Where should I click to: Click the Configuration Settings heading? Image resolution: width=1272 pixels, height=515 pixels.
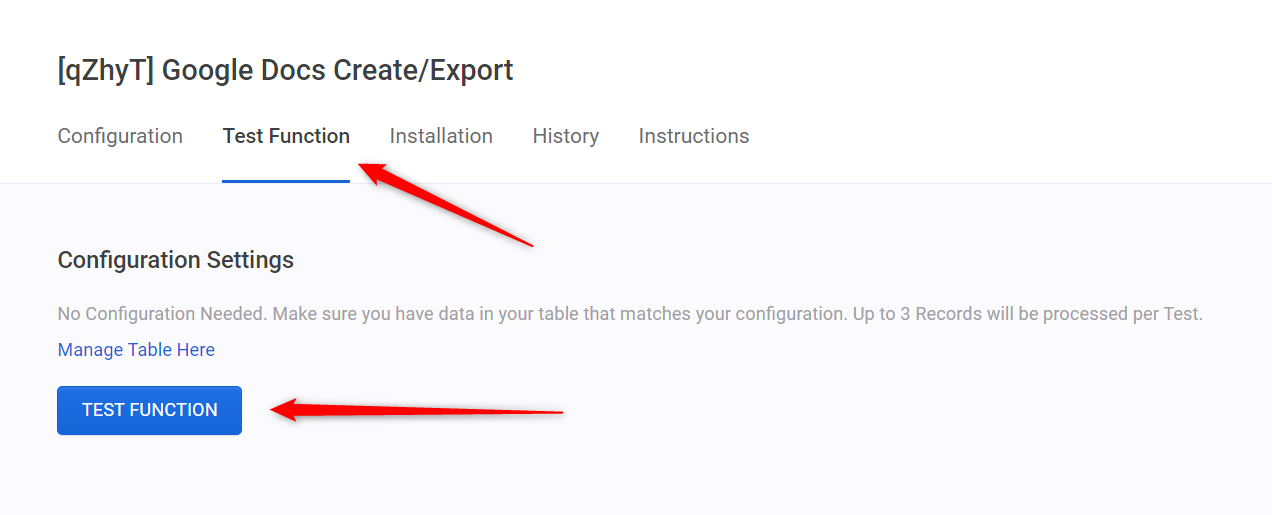click(x=176, y=260)
